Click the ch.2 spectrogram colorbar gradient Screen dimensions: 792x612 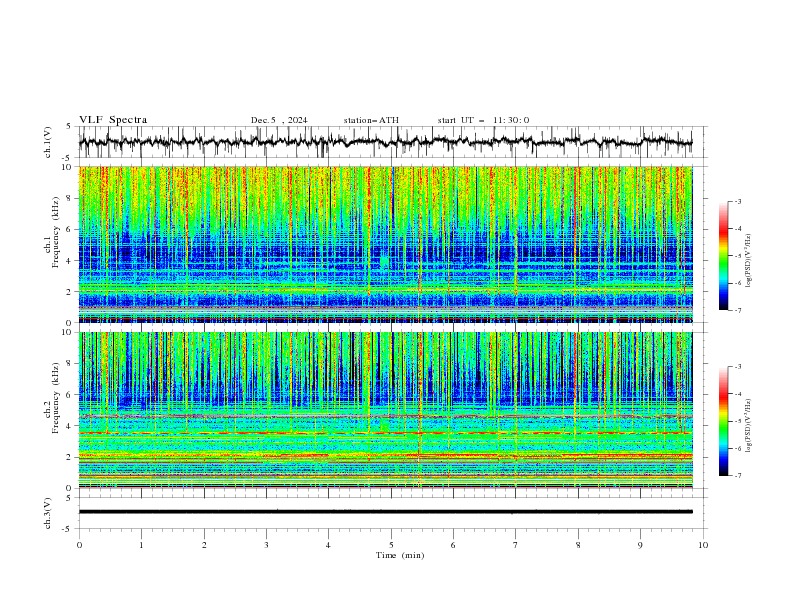[x=723, y=421]
